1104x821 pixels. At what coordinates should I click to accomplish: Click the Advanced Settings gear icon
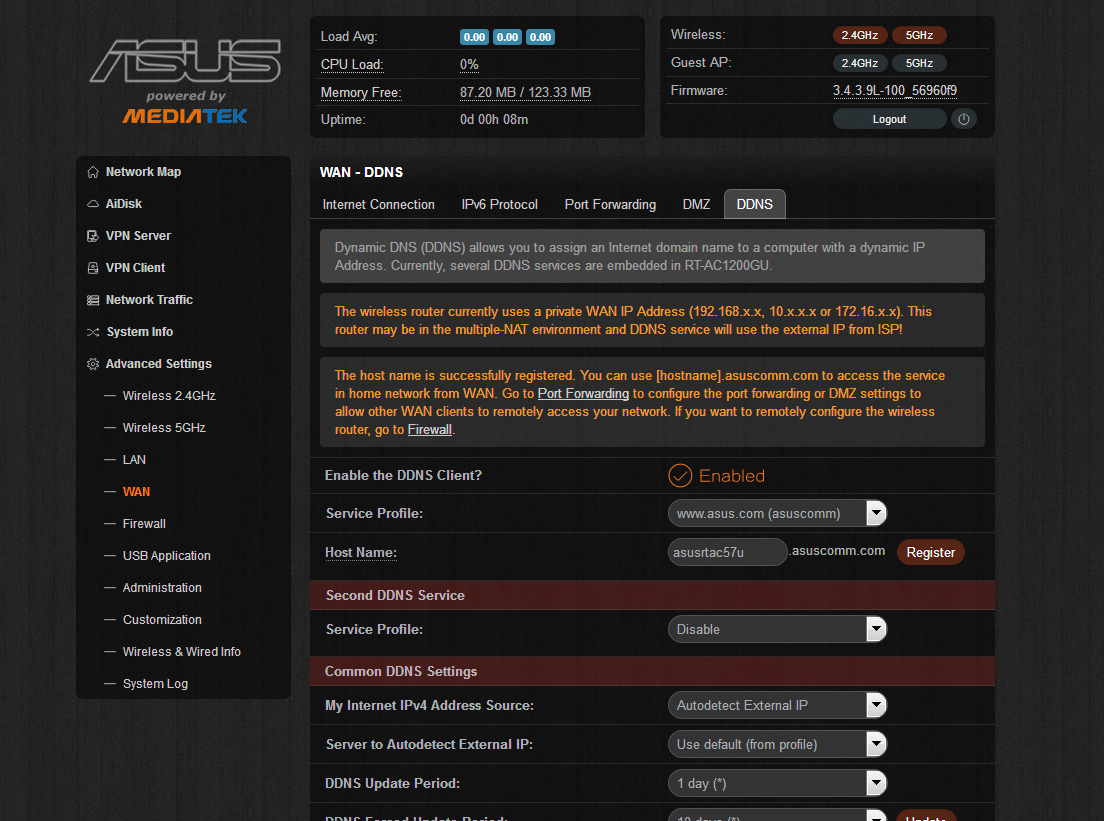(92, 364)
